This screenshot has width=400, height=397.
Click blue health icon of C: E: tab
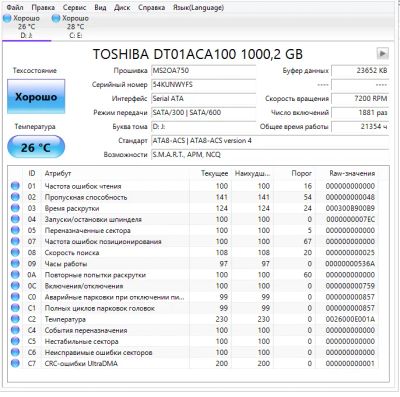tap(56, 19)
